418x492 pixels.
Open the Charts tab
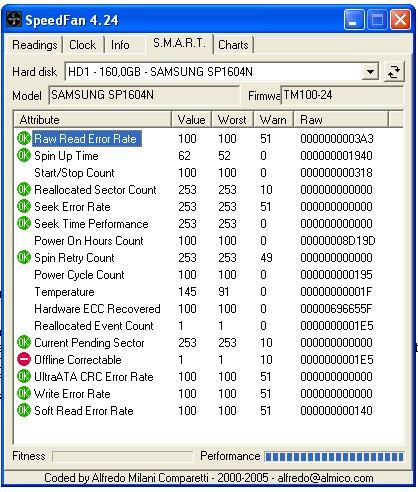(x=233, y=45)
